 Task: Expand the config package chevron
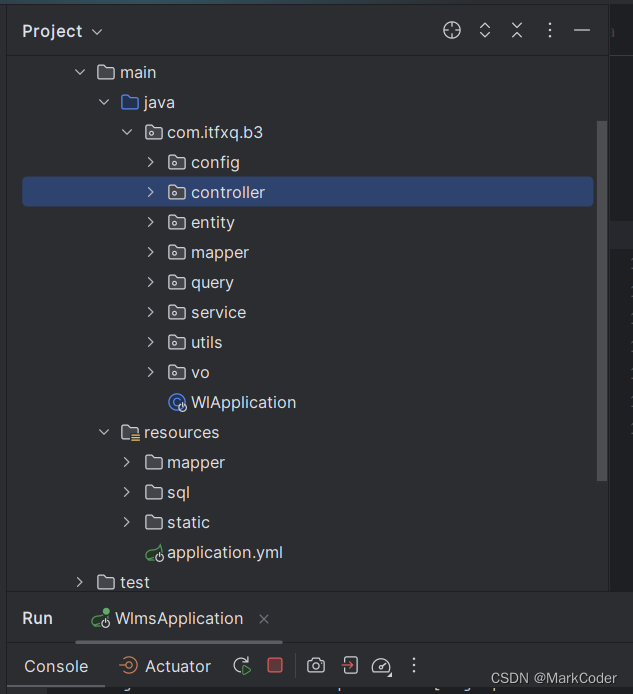[x=151, y=162]
